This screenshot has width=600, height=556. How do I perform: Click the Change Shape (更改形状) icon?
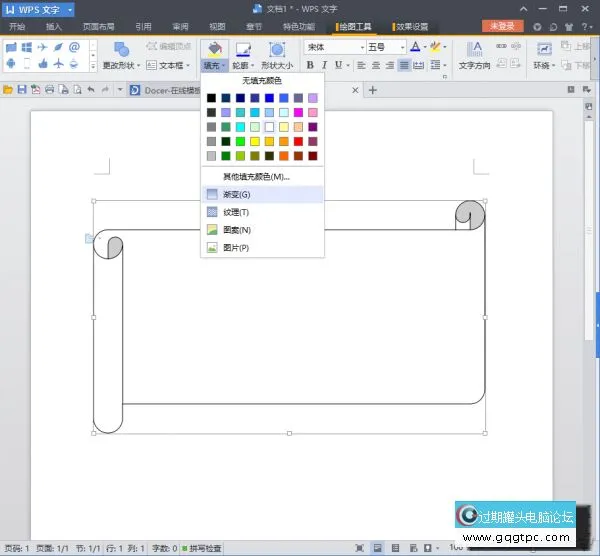coord(122,48)
